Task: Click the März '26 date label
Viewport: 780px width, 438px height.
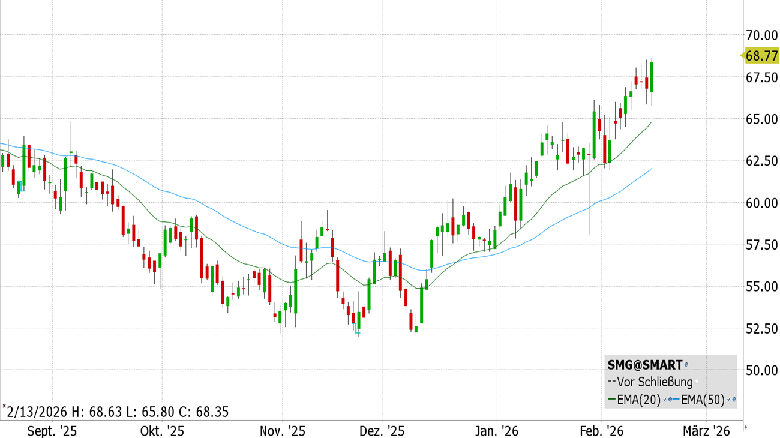Action: coord(706,431)
